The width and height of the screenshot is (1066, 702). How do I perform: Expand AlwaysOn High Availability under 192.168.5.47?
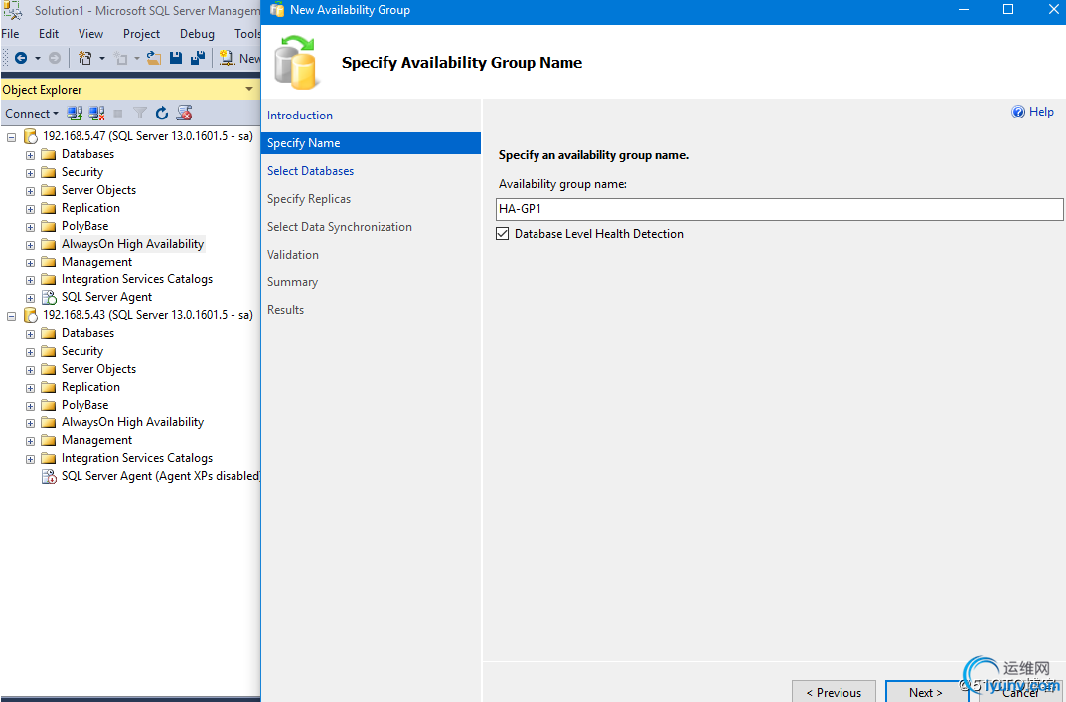tap(30, 244)
